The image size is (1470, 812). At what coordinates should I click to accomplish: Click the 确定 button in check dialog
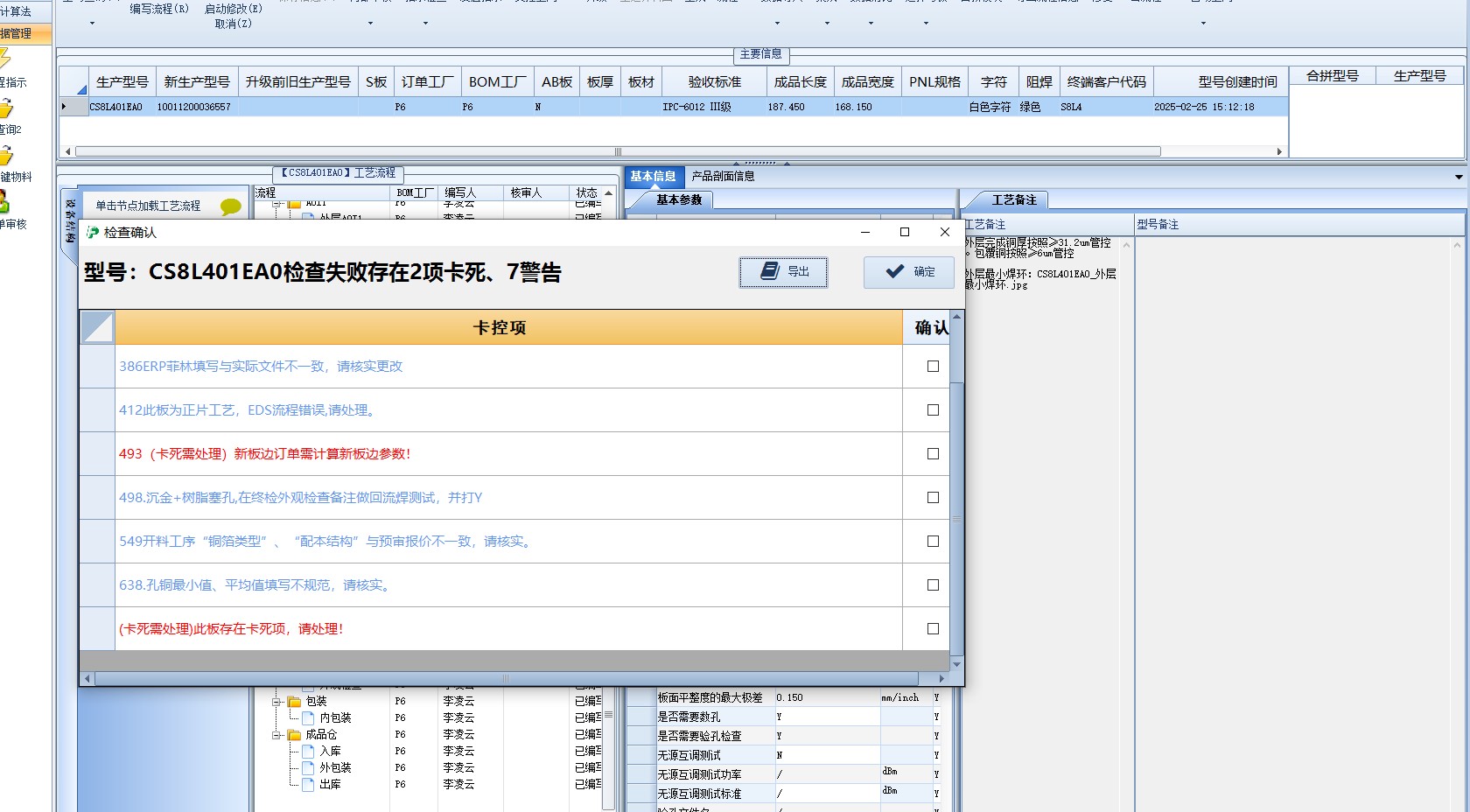(908, 271)
